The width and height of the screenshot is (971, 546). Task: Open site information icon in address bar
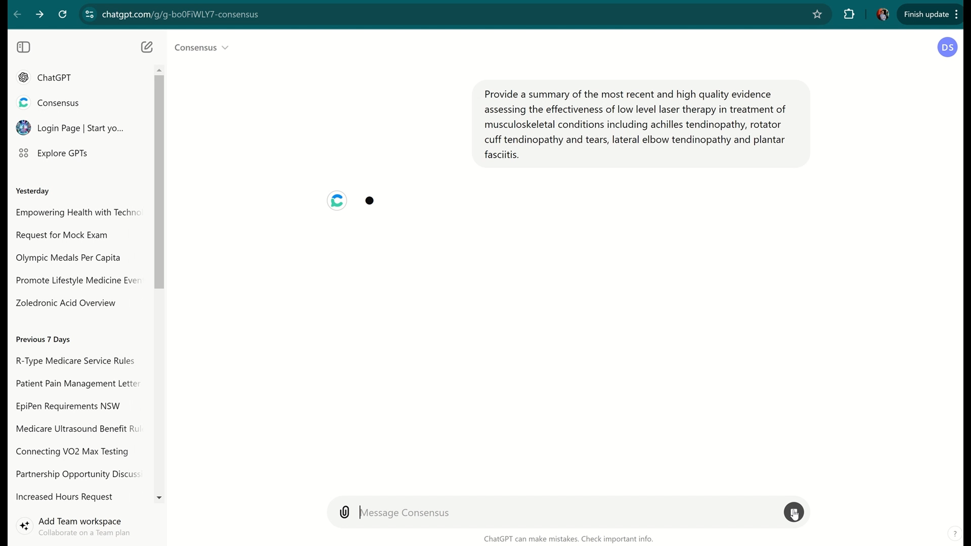click(90, 14)
